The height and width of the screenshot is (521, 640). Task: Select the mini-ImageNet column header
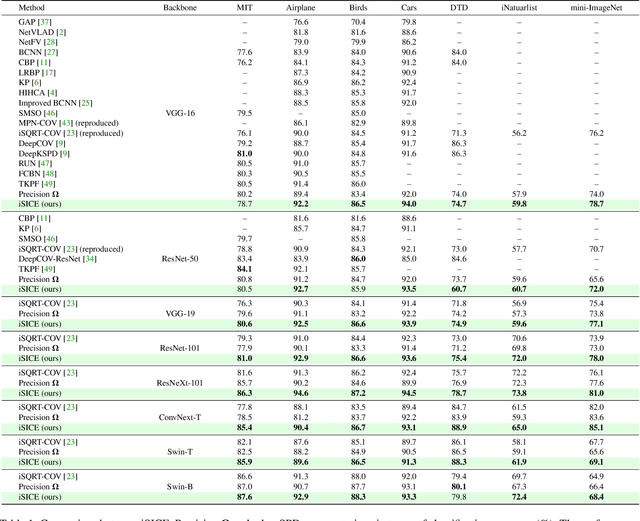(596, 6)
